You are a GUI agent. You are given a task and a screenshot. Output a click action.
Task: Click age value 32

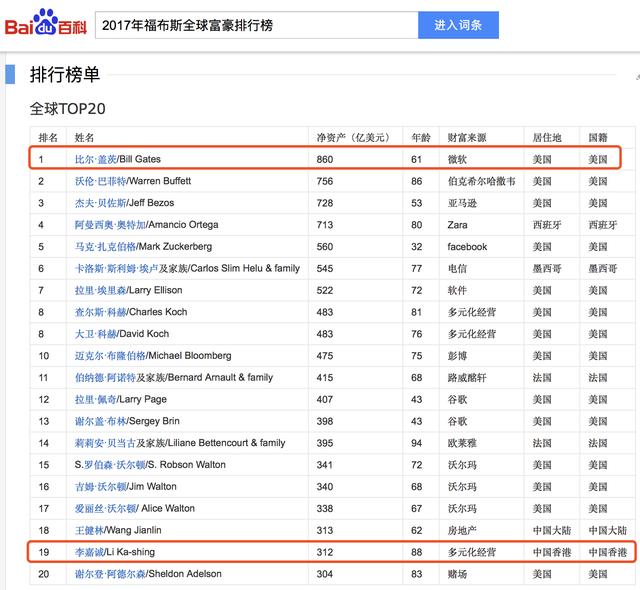point(416,246)
